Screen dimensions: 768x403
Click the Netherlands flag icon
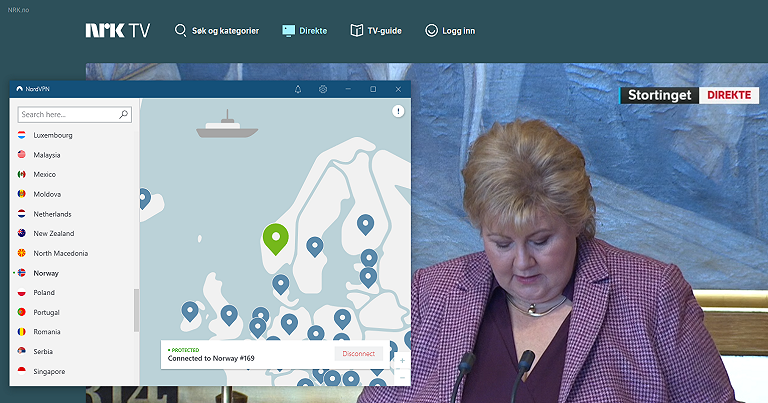[22, 213]
